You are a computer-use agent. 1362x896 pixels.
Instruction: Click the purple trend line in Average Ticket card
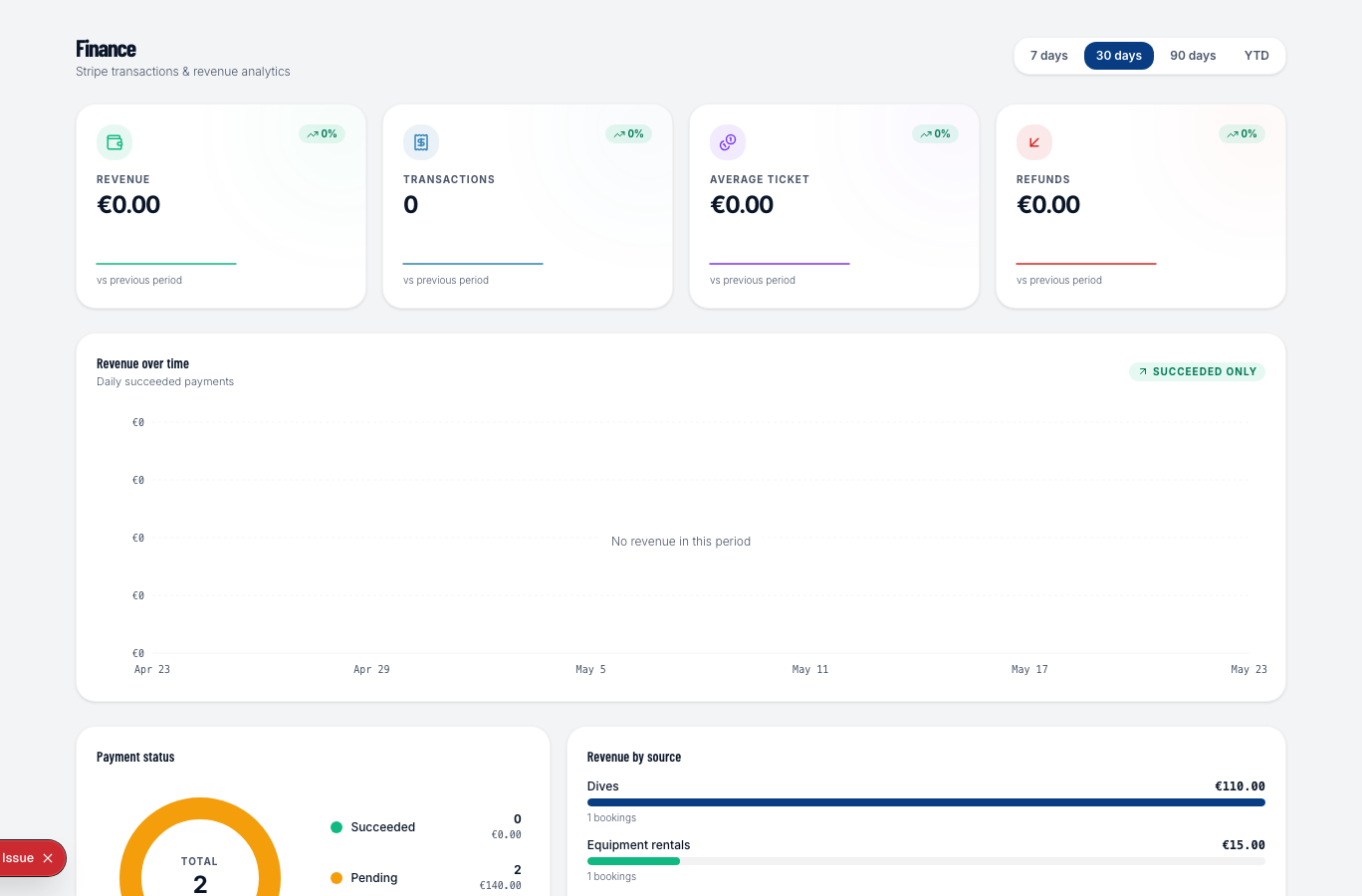780,264
